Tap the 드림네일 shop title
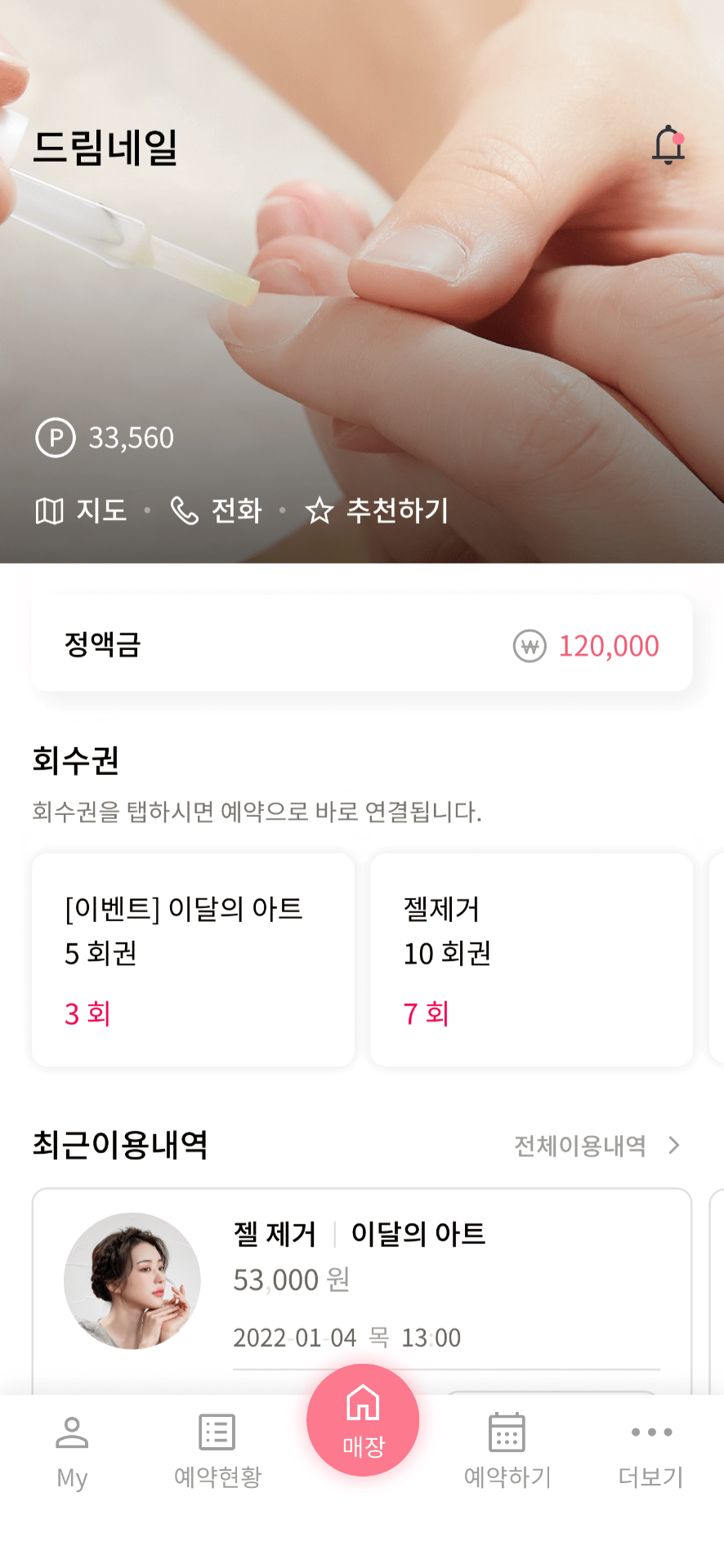This screenshot has height=1568, width=724. pyautogui.click(x=105, y=147)
